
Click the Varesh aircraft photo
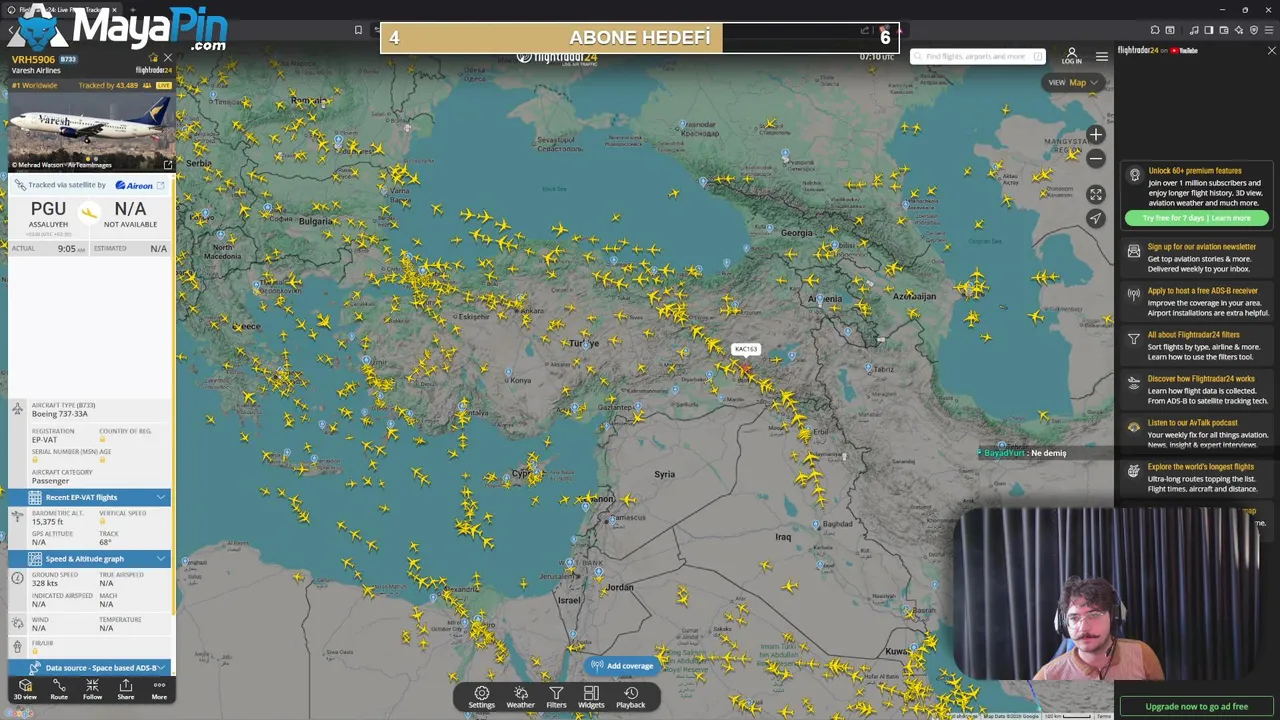(90, 130)
